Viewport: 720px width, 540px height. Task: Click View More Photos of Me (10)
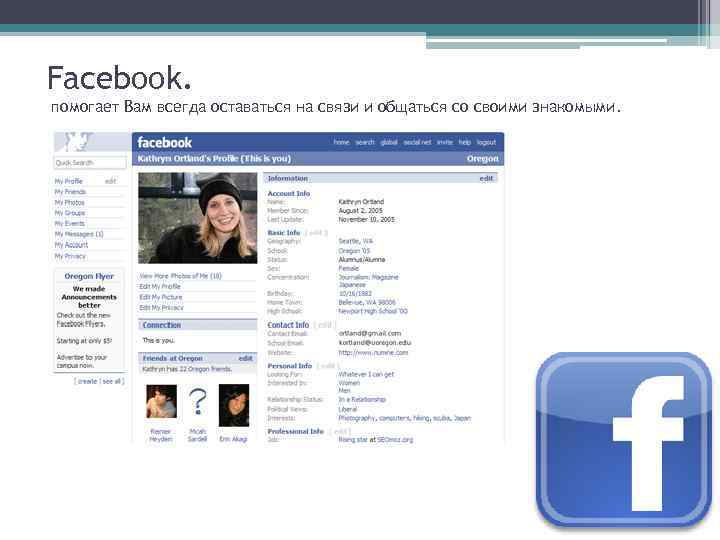[180, 276]
